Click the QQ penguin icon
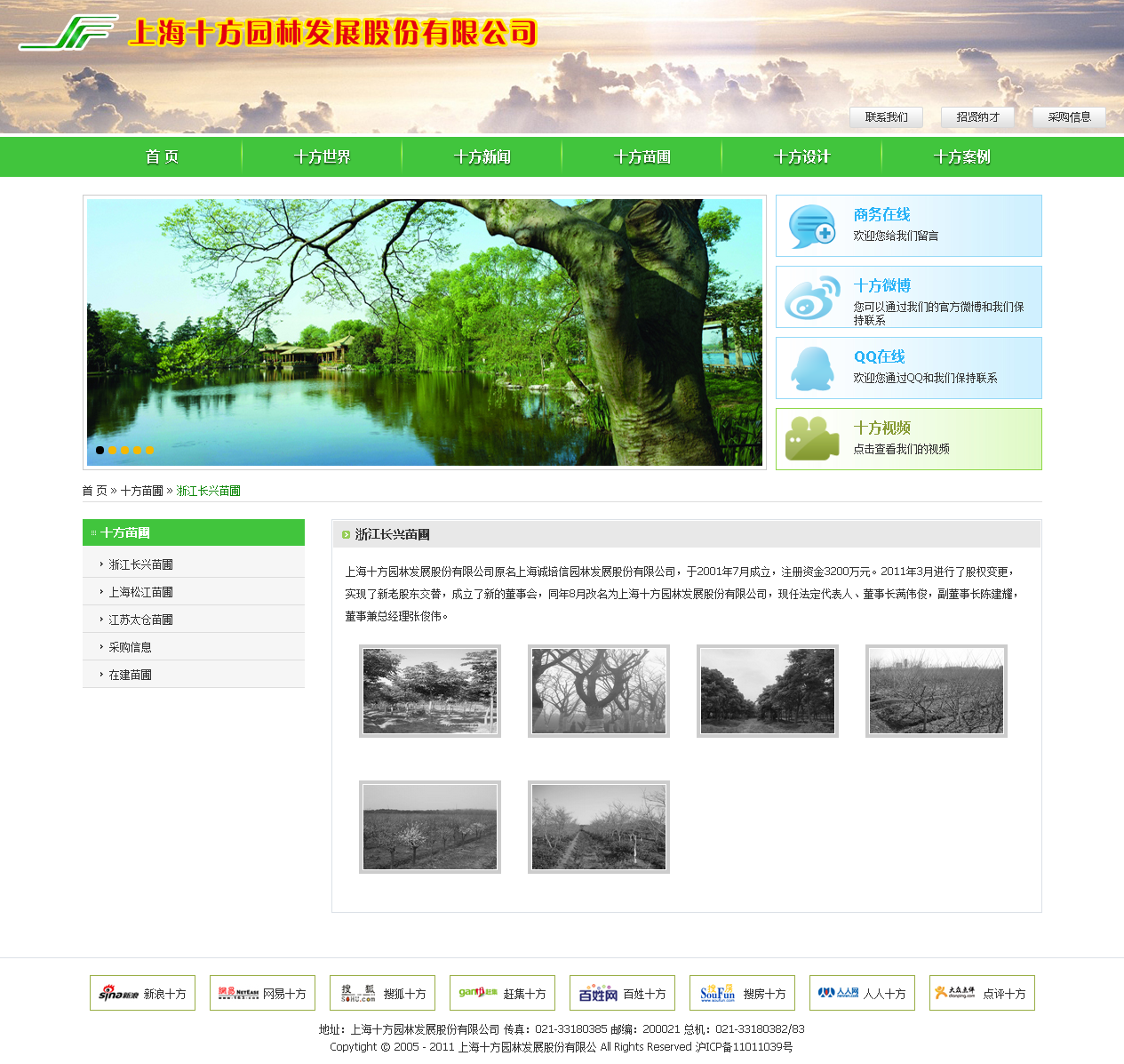This screenshot has height=1064, width=1124. (812, 369)
